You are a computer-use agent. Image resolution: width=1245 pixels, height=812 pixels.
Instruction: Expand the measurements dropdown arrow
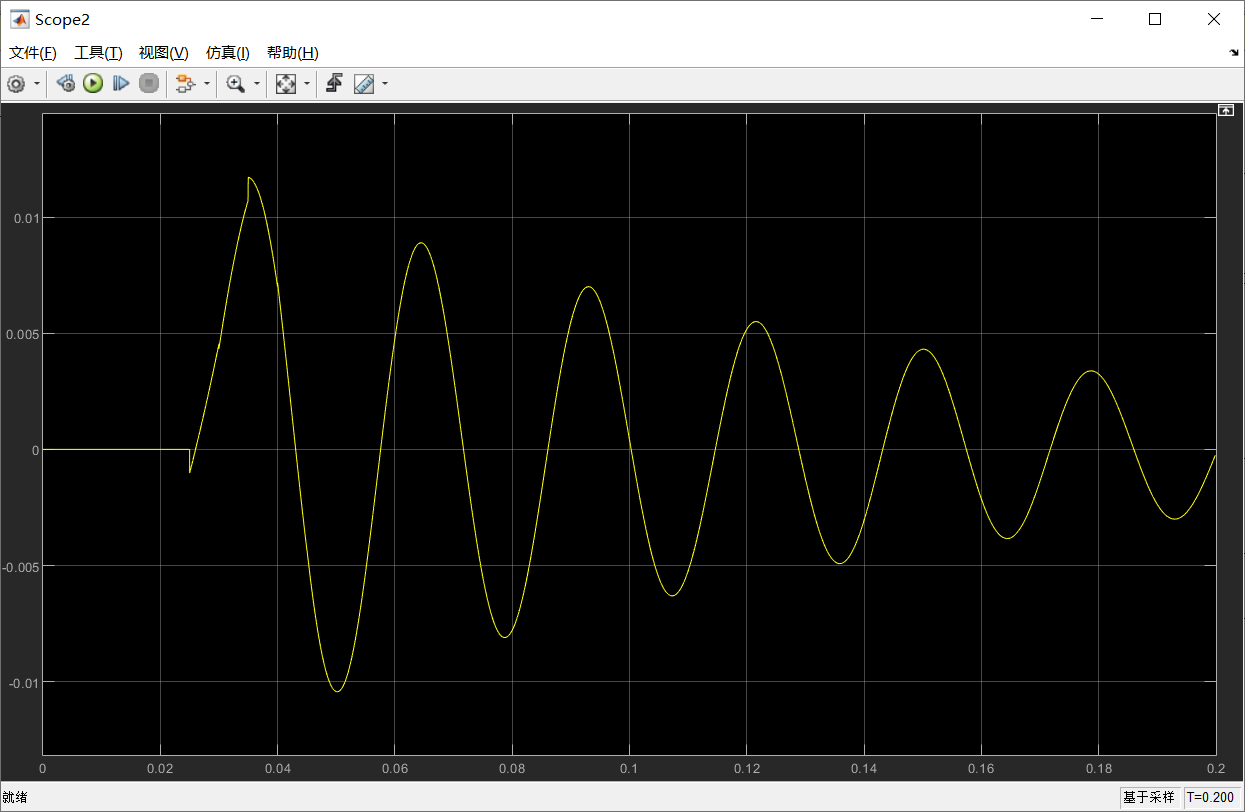point(385,84)
